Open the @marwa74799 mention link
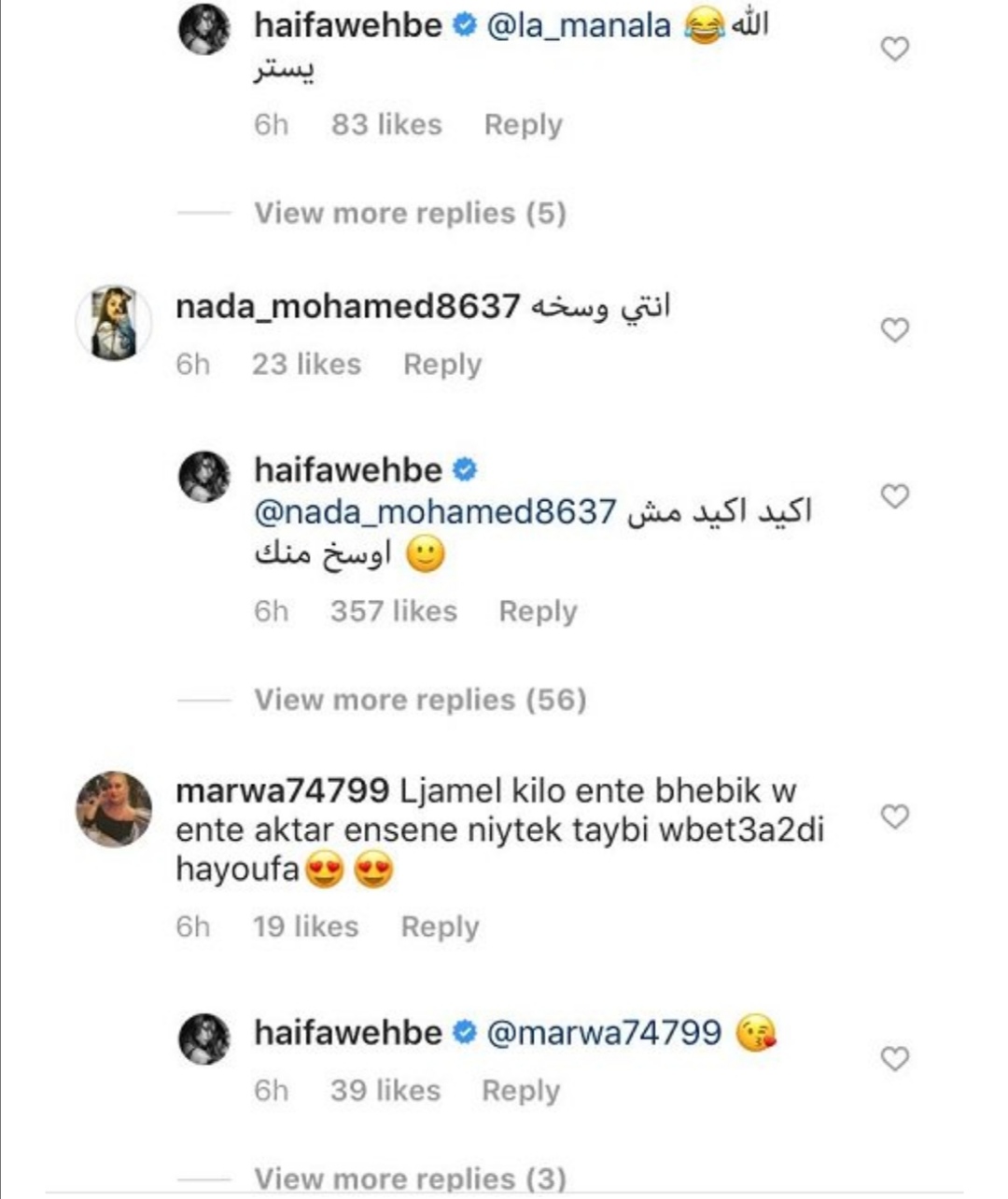 pos(604,1033)
